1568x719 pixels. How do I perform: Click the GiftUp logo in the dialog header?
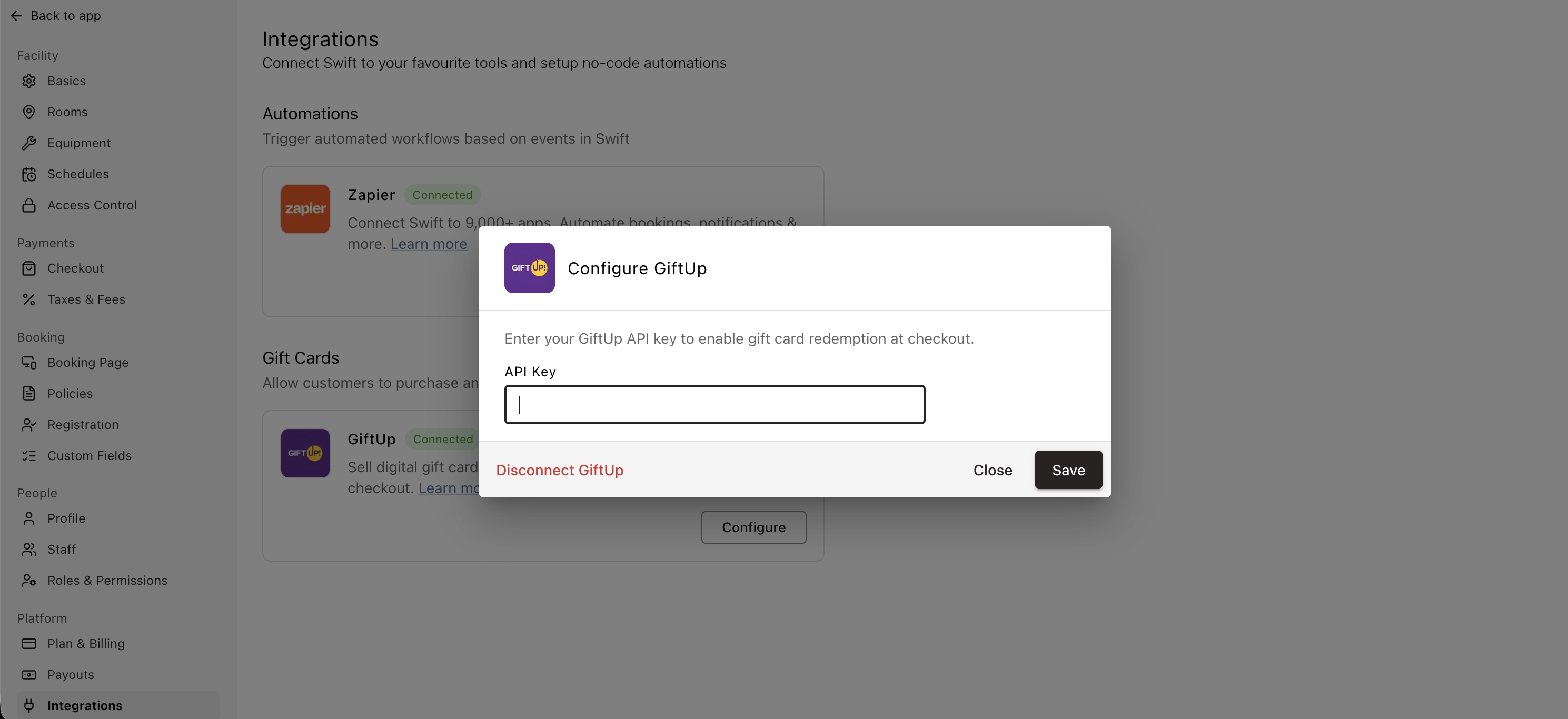[529, 267]
